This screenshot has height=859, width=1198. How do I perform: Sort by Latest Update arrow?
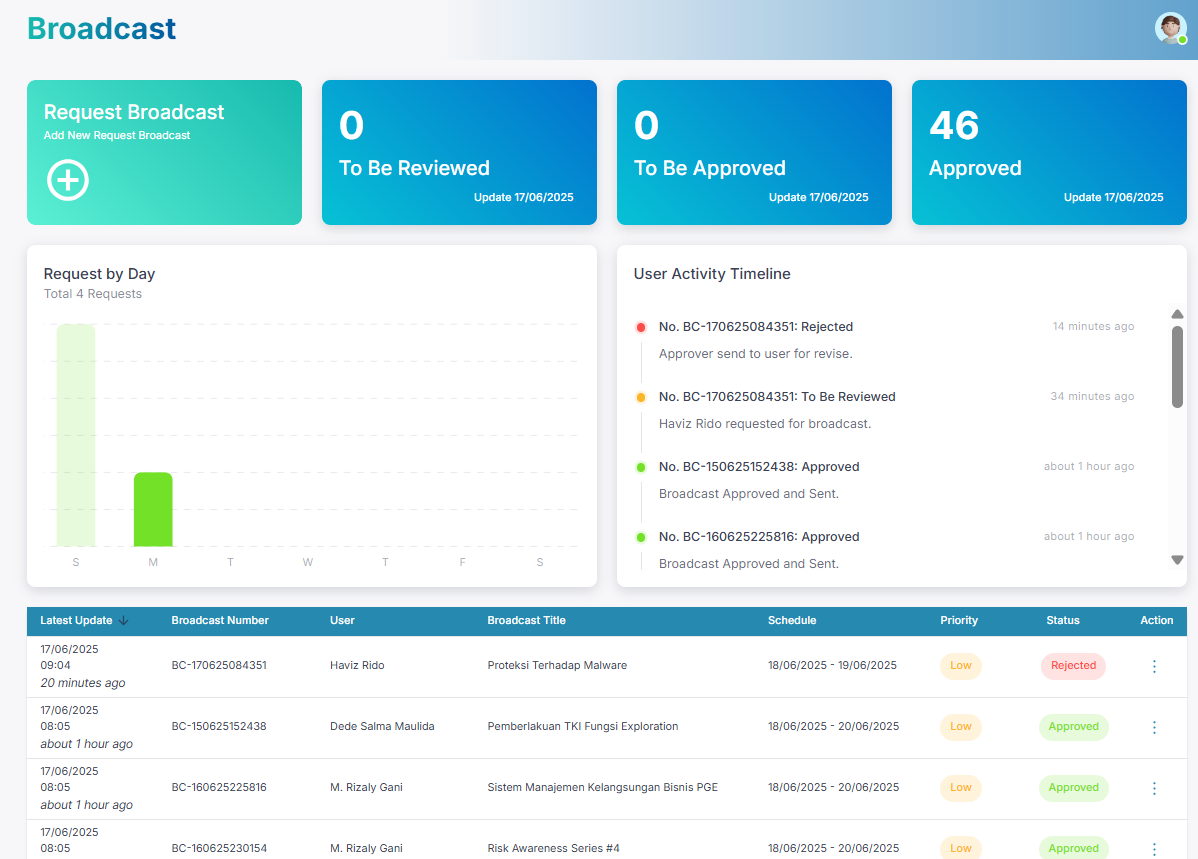[124, 621]
